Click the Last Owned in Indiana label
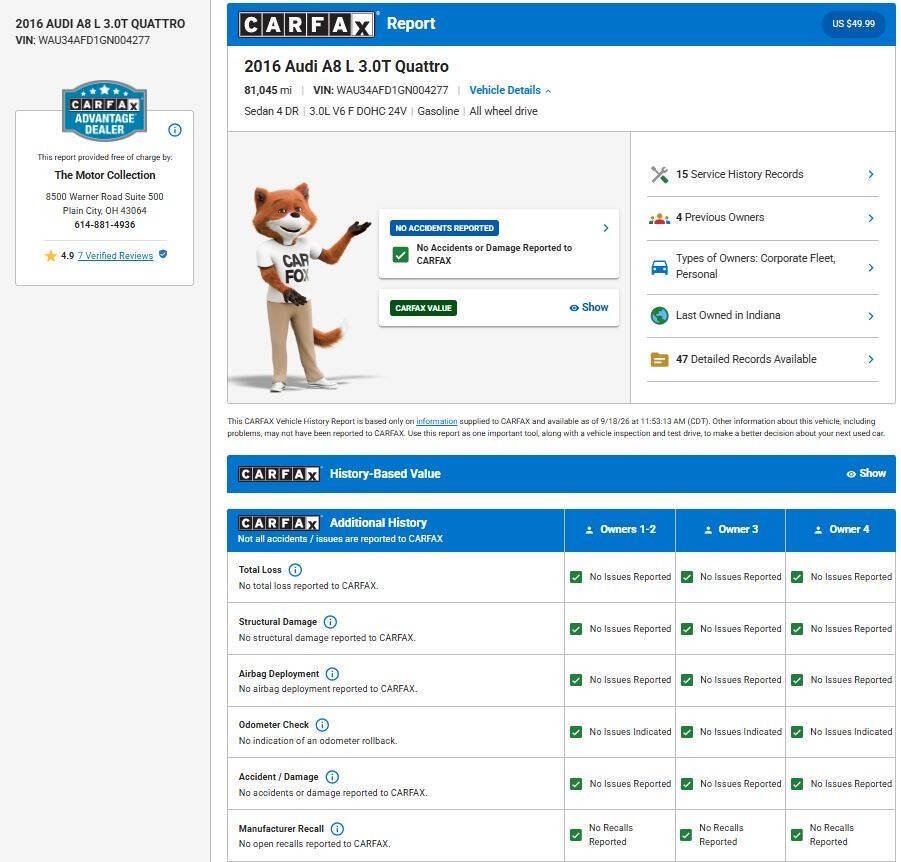The height and width of the screenshot is (862, 901). click(x=728, y=315)
